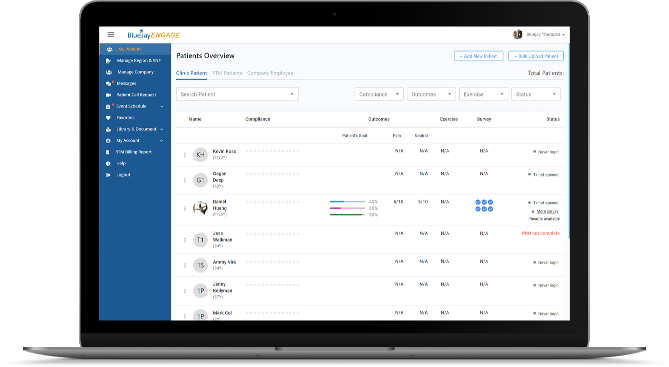Open Patient Call Request menu item
This screenshot has width=669, height=367.
pos(137,95)
